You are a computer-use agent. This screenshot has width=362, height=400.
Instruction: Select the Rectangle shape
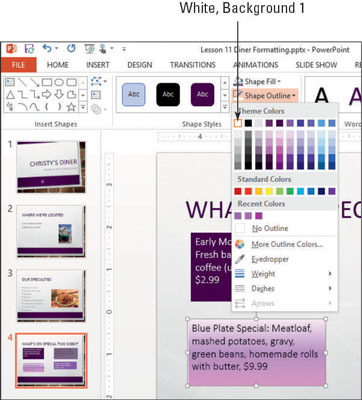47,82
